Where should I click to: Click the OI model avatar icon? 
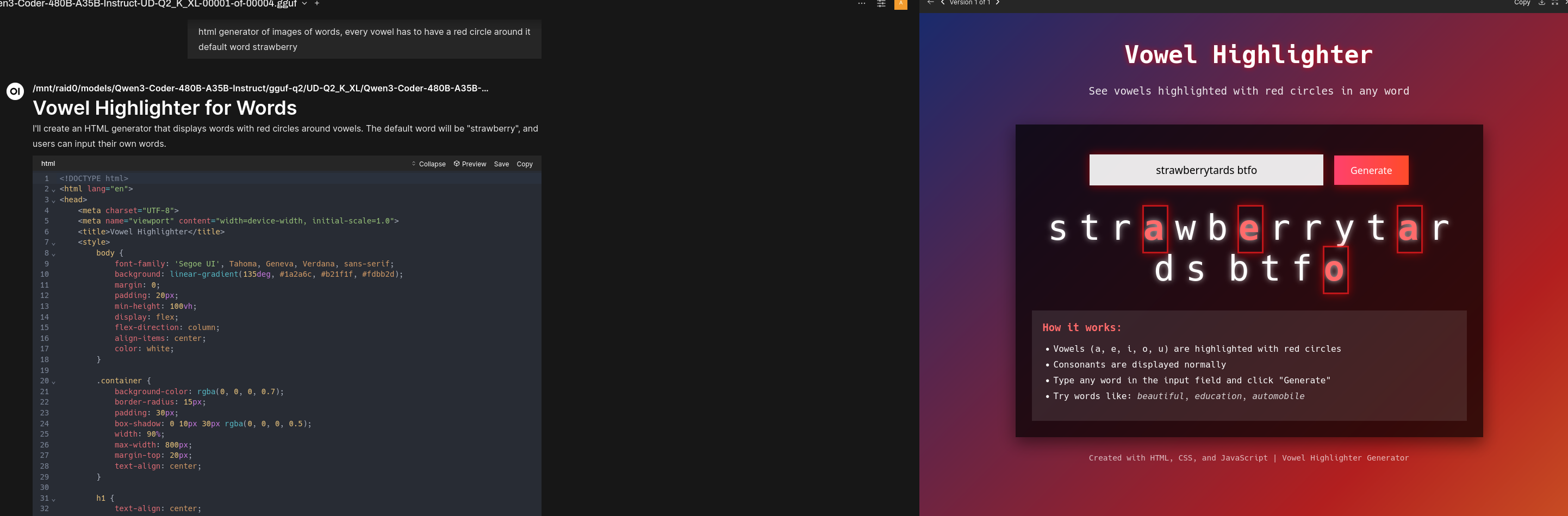coord(15,91)
